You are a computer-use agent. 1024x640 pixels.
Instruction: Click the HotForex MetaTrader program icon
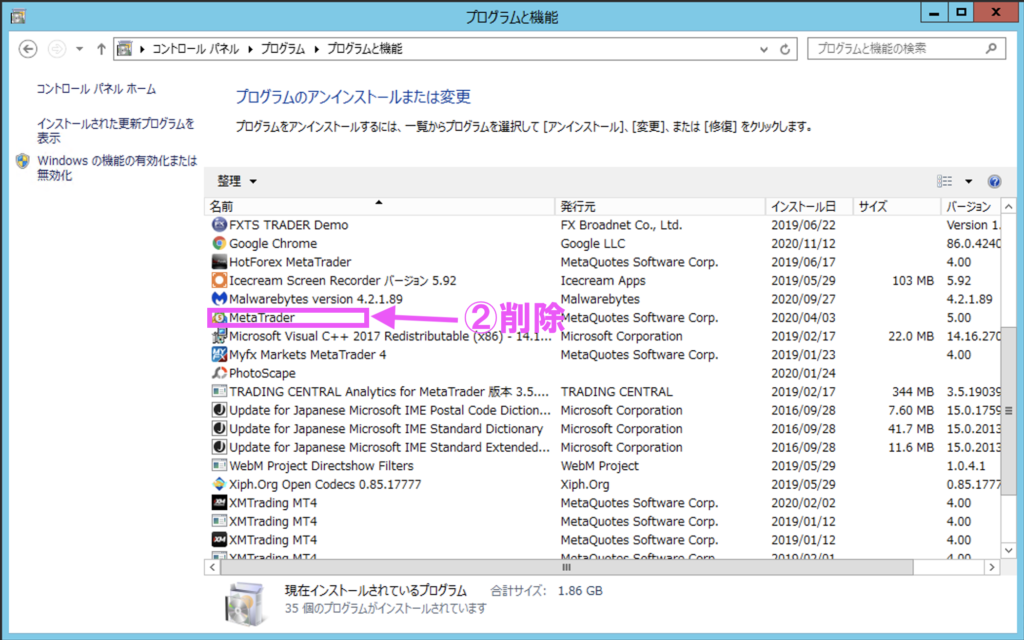tap(219, 262)
